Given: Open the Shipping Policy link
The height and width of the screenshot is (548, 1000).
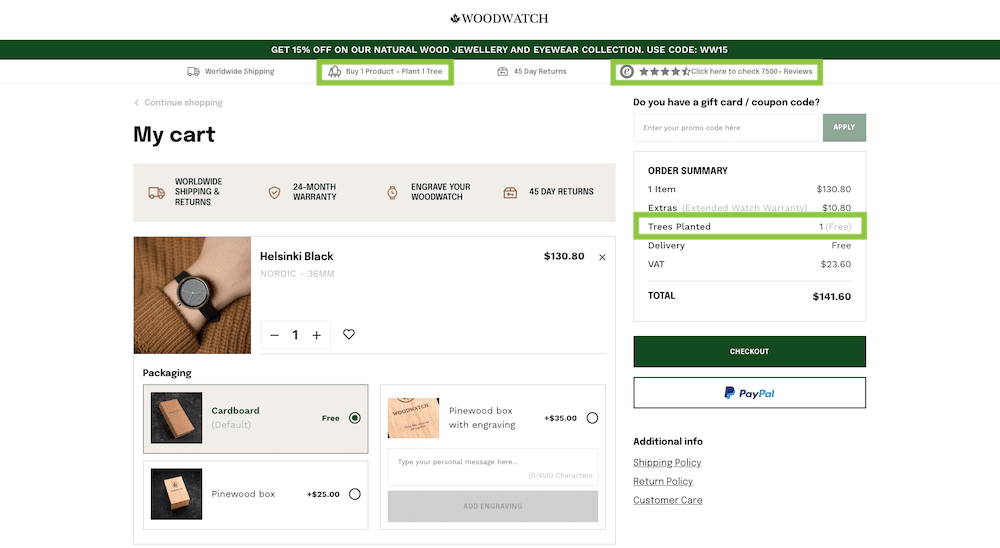Looking at the screenshot, I should click(667, 463).
